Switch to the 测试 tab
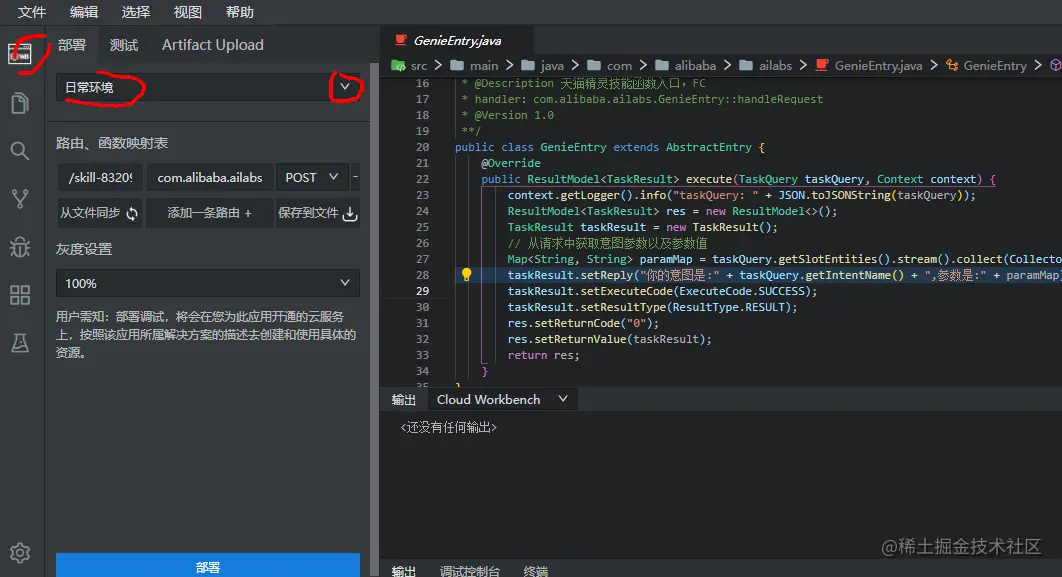The width and height of the screenshot is (1062, 577). tap(124, 45)
